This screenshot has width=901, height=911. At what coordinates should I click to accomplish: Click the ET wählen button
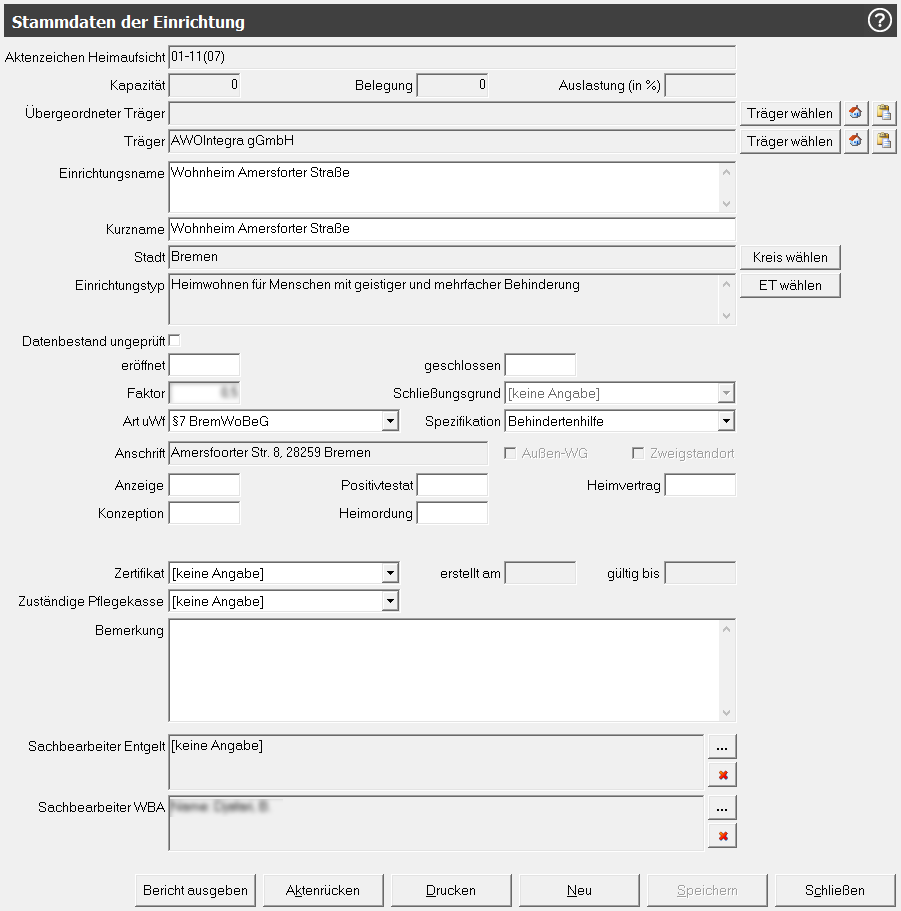789,285
